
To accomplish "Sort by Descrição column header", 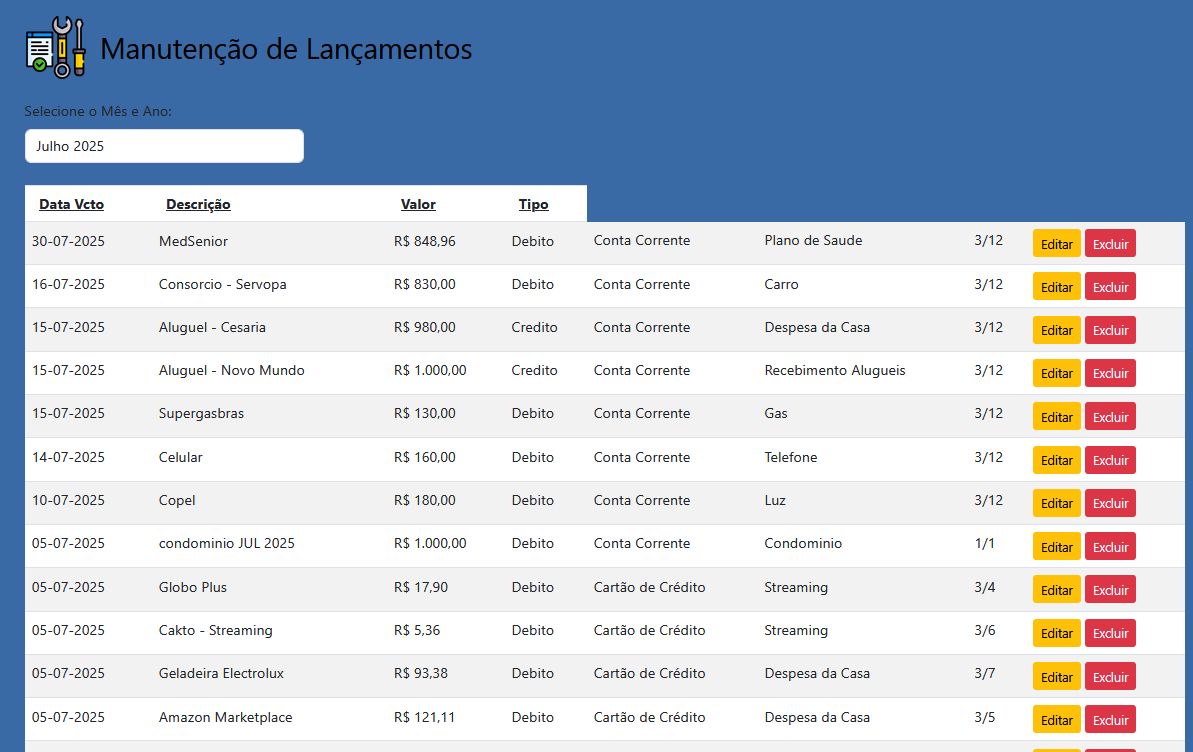I will tap(198, 204).
